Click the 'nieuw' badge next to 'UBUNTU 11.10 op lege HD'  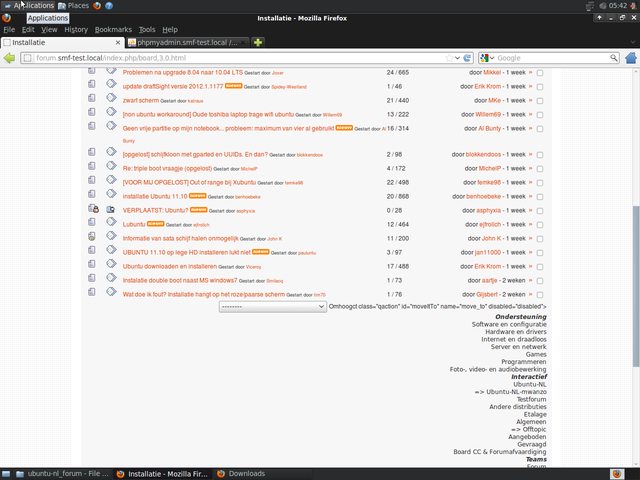point(260,252)
